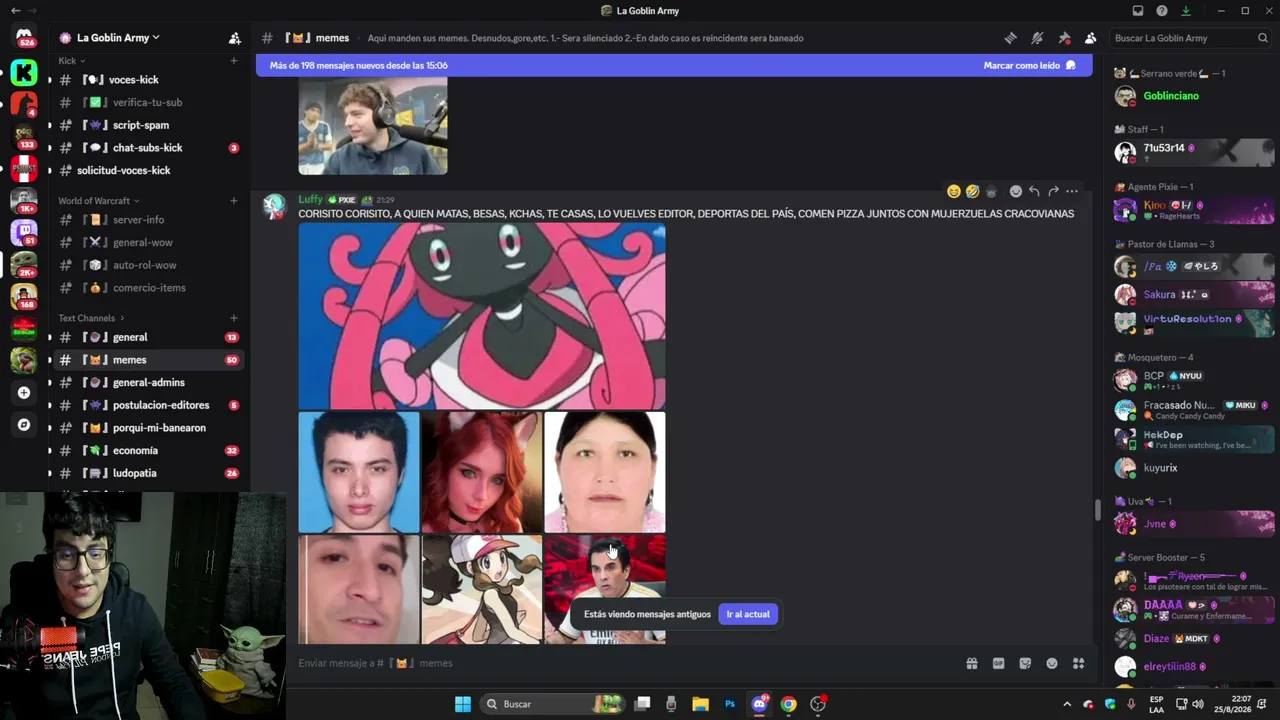Open the general-admins channel
The image size is (1280, 720).
(x=147, y=382)
